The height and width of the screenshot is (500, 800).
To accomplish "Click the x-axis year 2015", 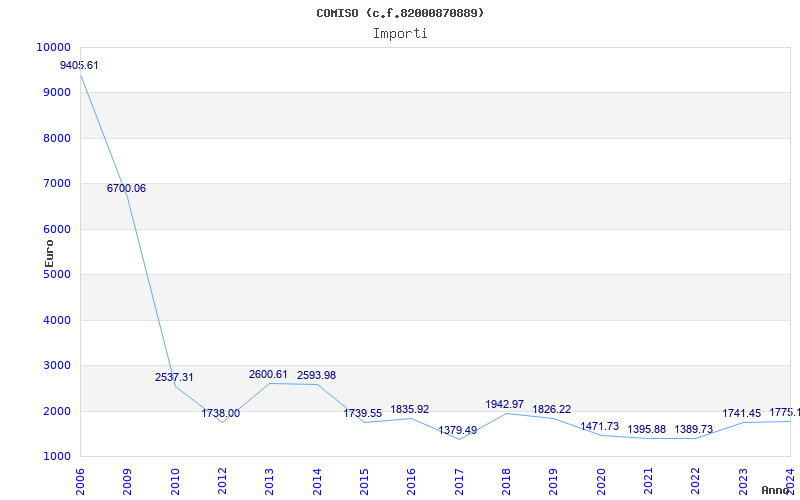I will [x=364, y=482].
